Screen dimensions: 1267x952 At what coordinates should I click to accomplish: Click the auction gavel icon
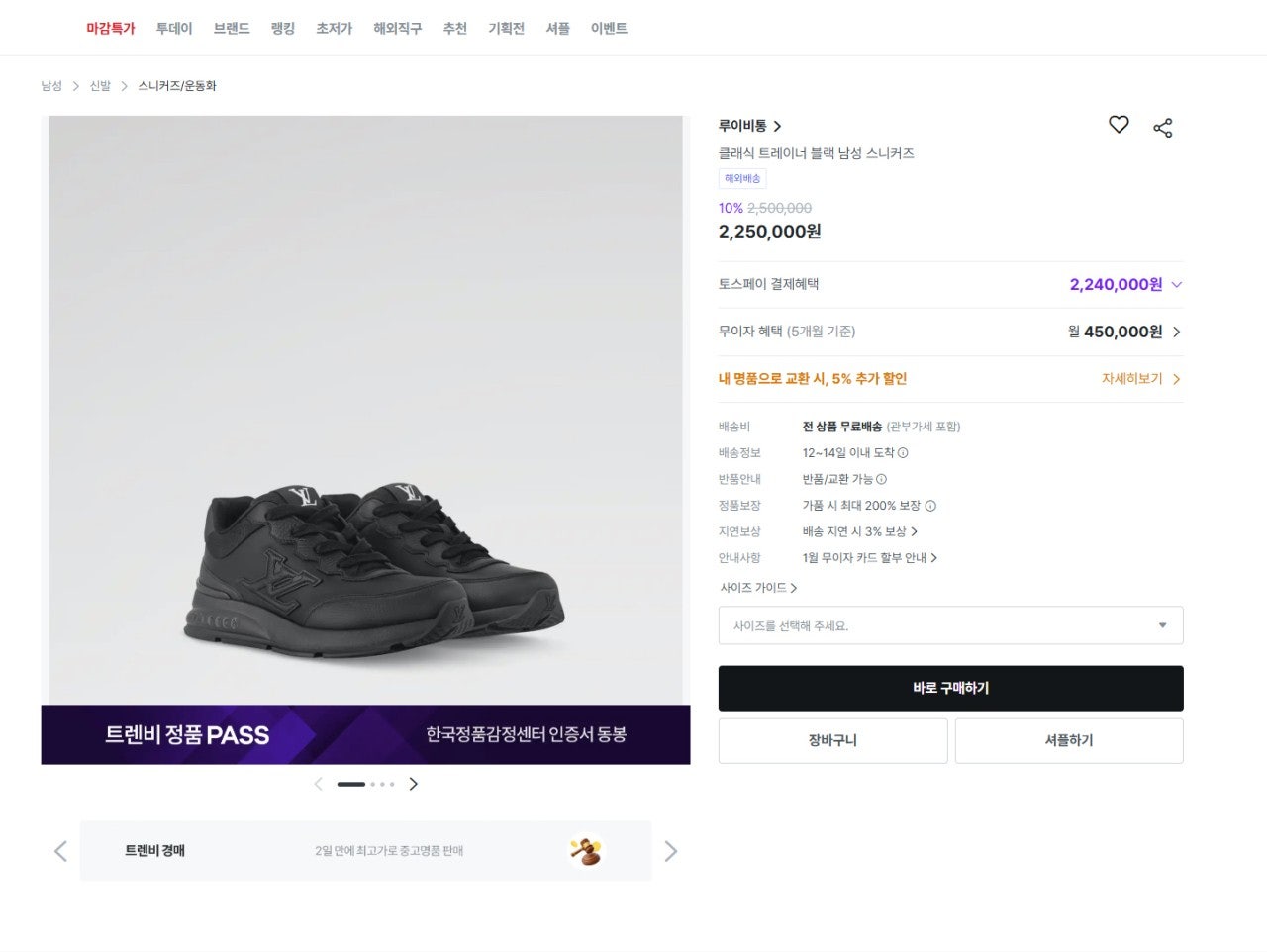pos(586,851)
